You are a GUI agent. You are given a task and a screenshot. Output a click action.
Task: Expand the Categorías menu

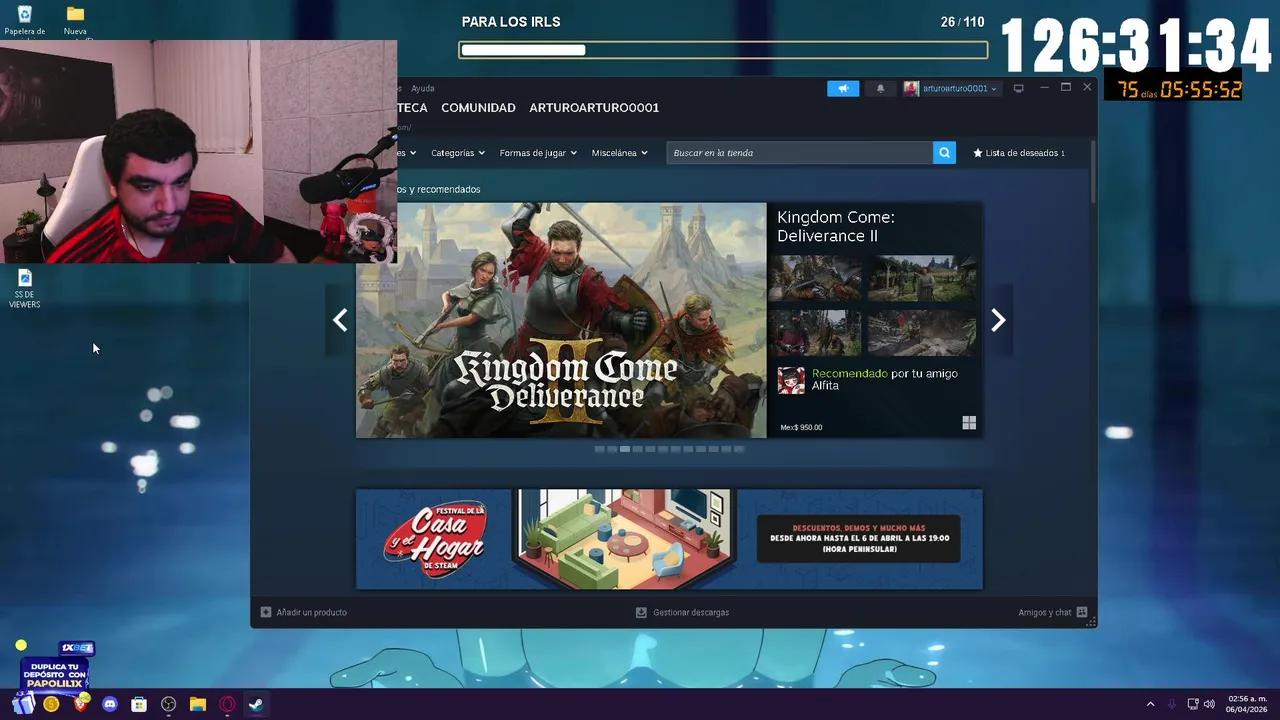tap(458, 153)
